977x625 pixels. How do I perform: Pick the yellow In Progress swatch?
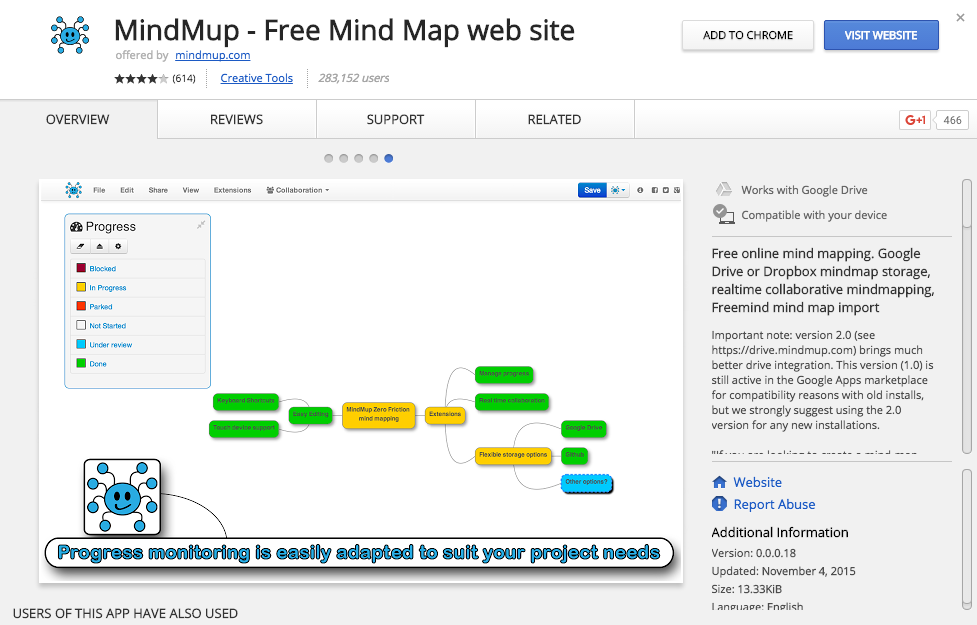(81, 287)
